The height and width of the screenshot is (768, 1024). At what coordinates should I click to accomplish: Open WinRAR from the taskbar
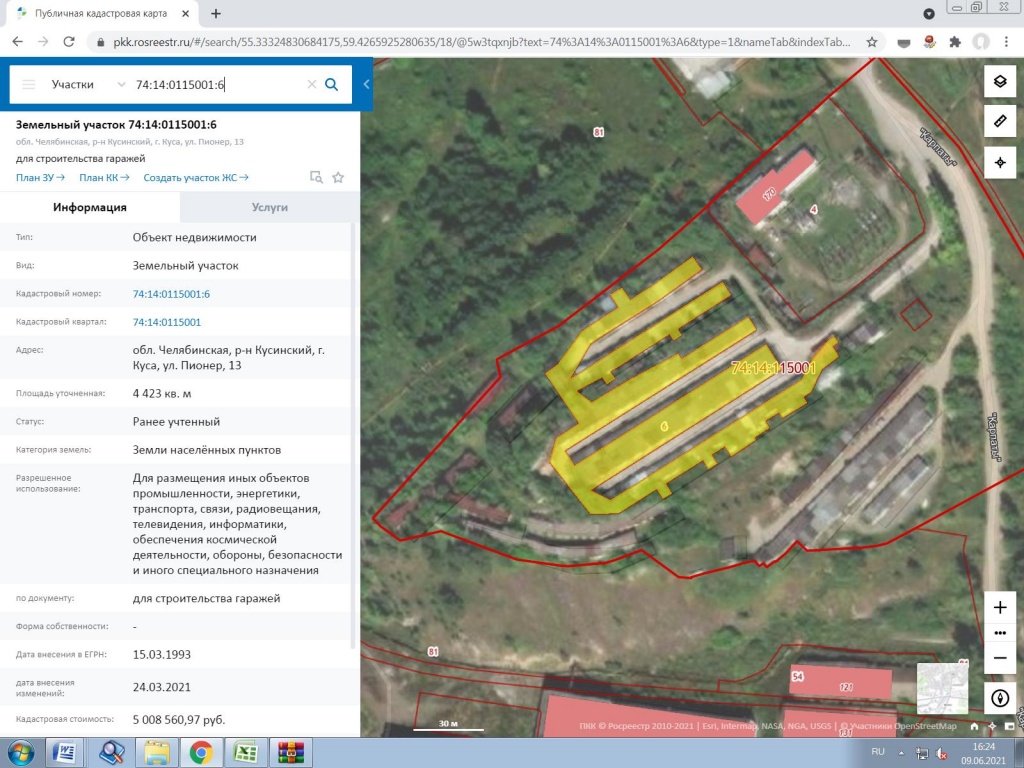(291, 753)
